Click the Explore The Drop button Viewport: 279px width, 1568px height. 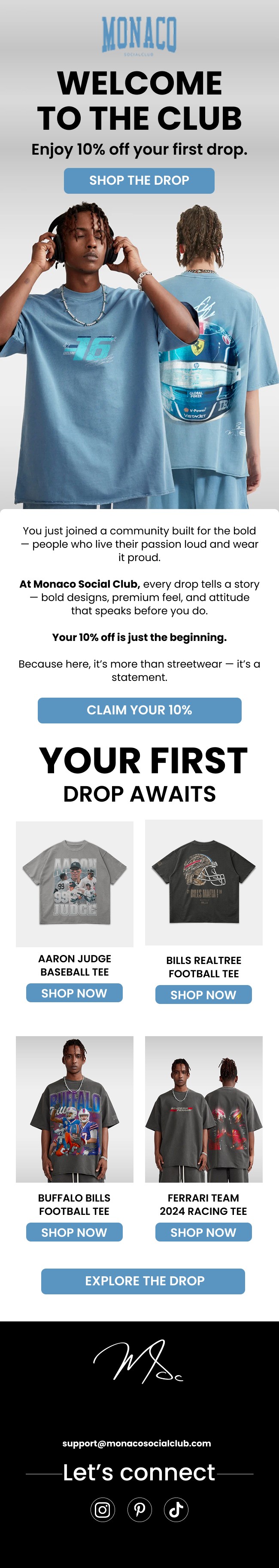click(143, 1281)
